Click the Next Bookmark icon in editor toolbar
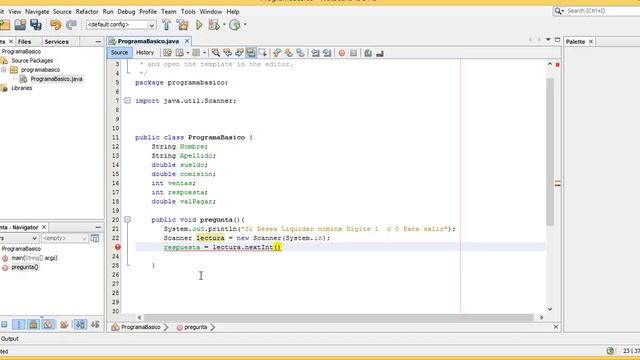Image resolution: width=640 pixels, height=360 pixels. coord(289,53)
